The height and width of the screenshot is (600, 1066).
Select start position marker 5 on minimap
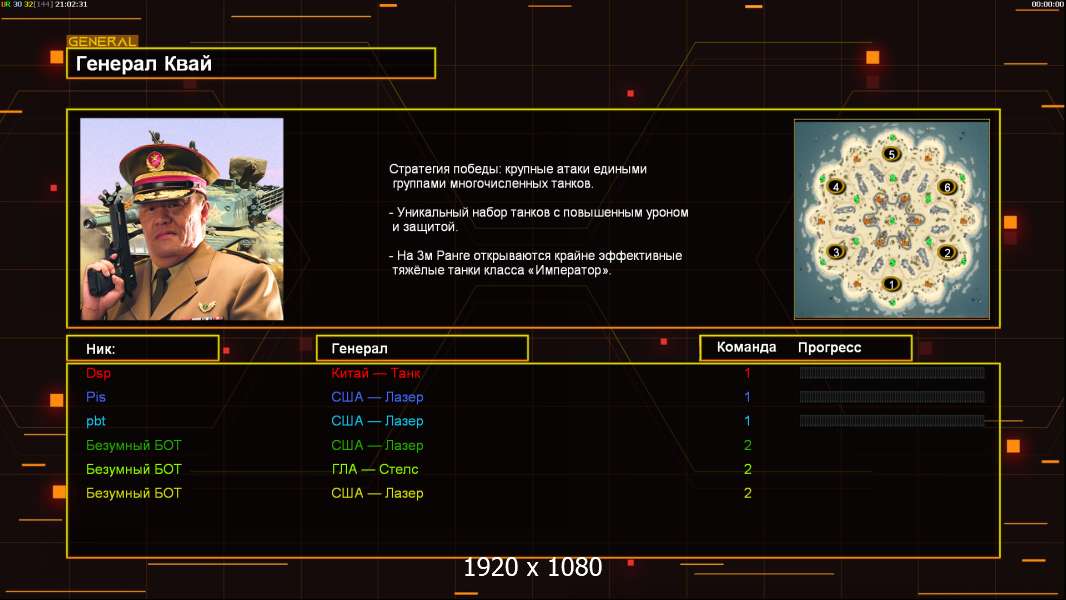point(891,154)
